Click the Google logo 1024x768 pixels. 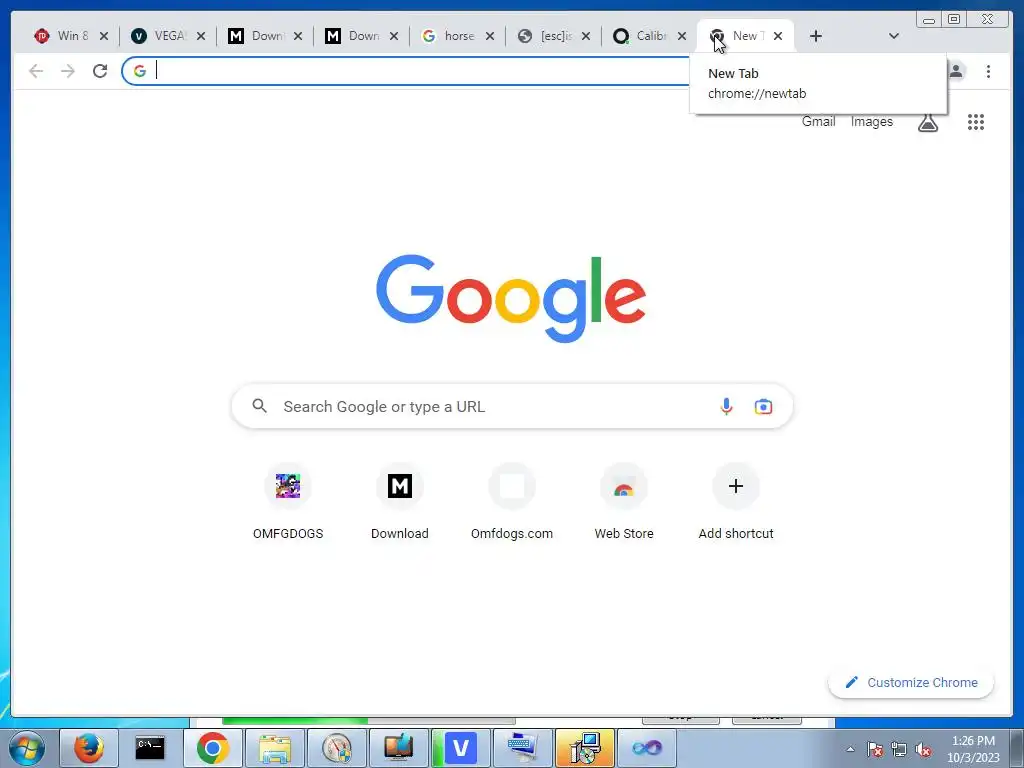click(511, 298)
